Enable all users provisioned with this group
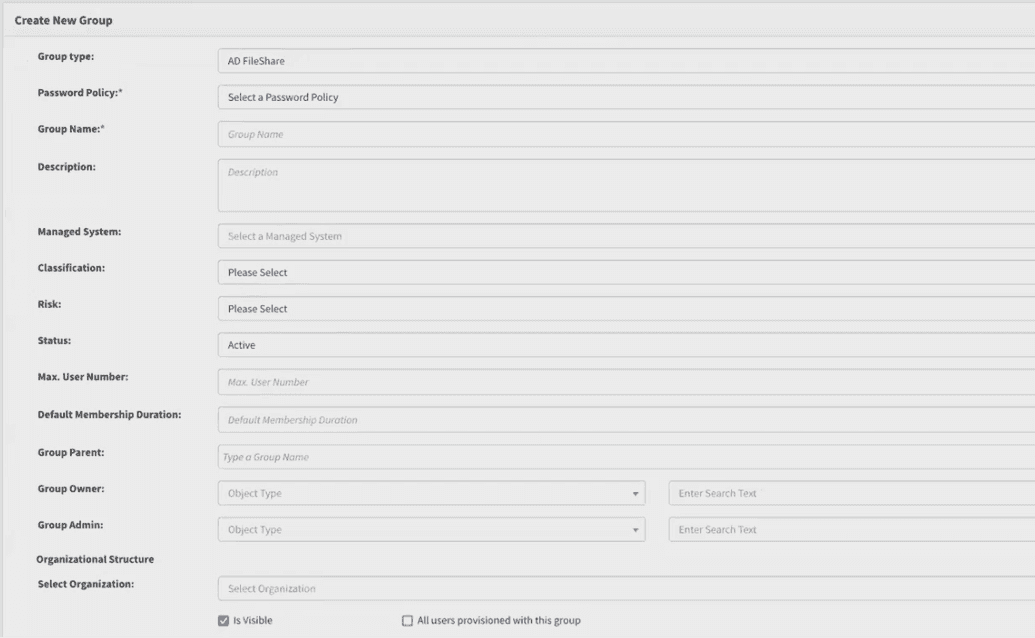1035x638 pixels. click(406, 620)
